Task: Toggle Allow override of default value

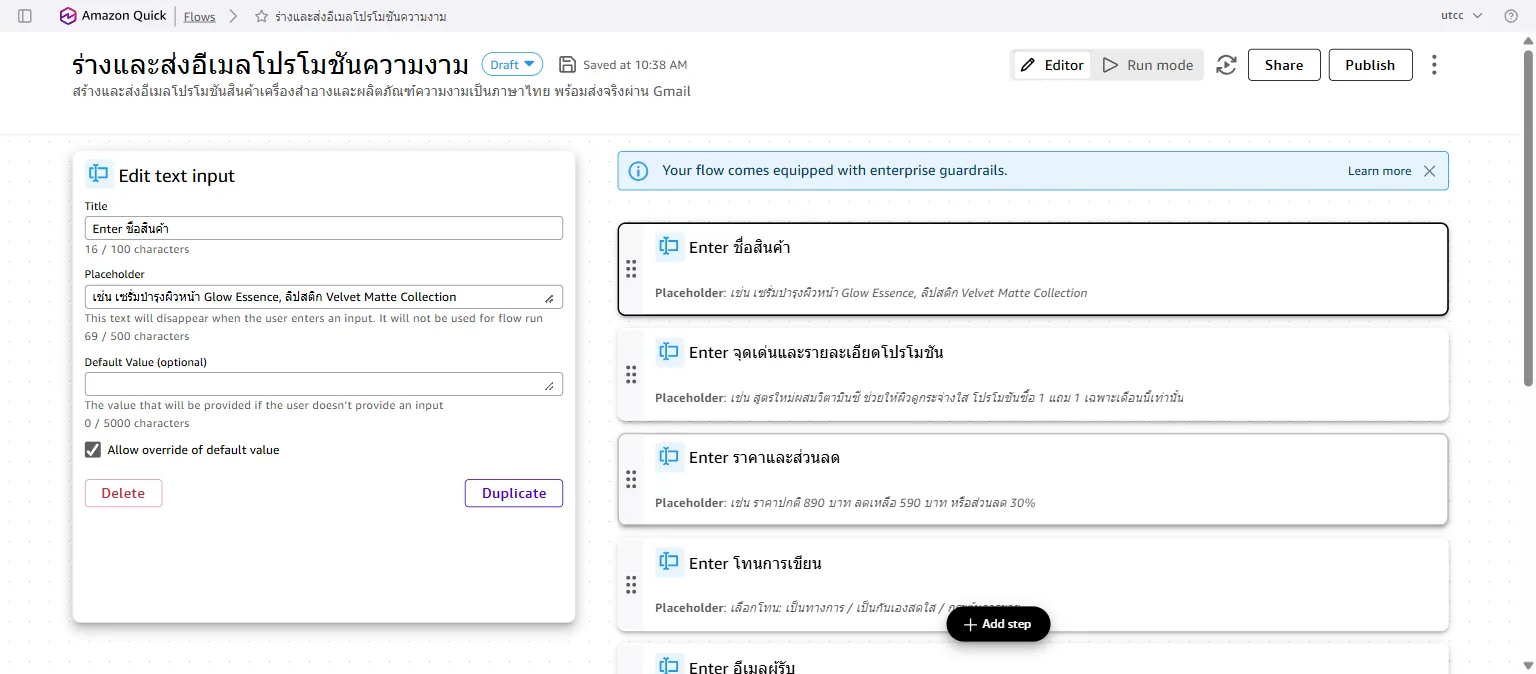Action: (x=93, y=450)
